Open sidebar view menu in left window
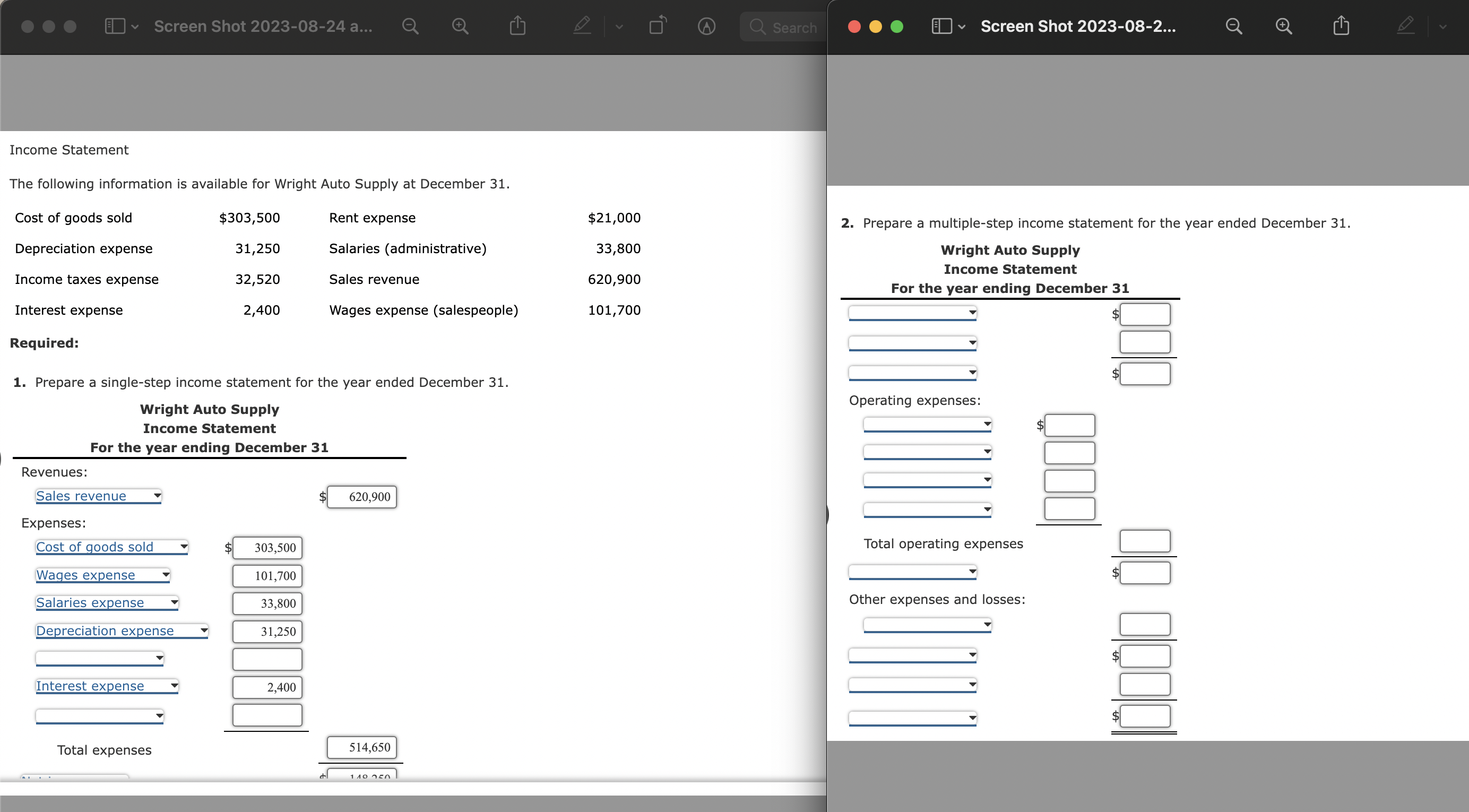 tap(121, 26)
